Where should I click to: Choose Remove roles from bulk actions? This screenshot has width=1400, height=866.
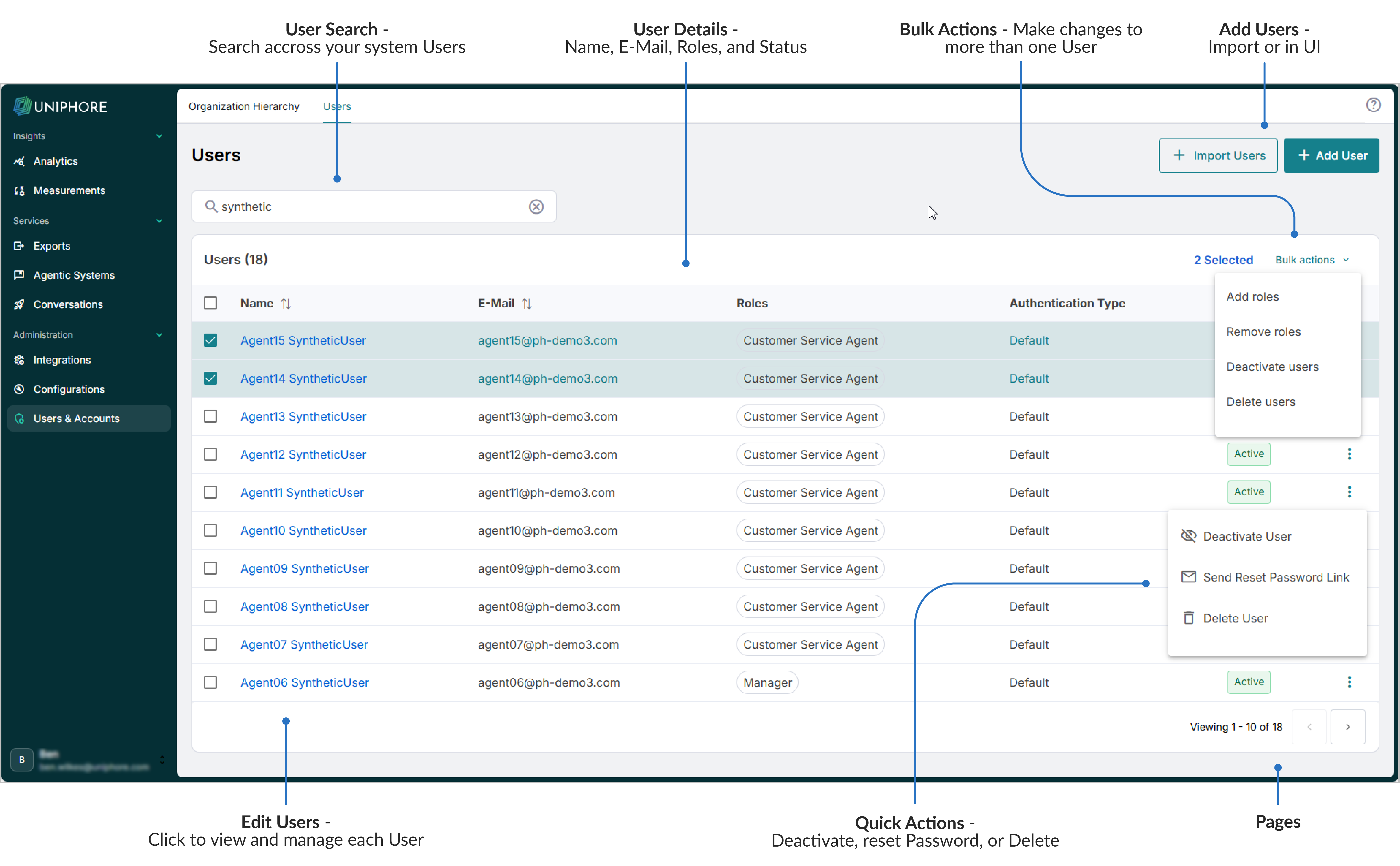pyautogui.click(x=1263, y=332)
